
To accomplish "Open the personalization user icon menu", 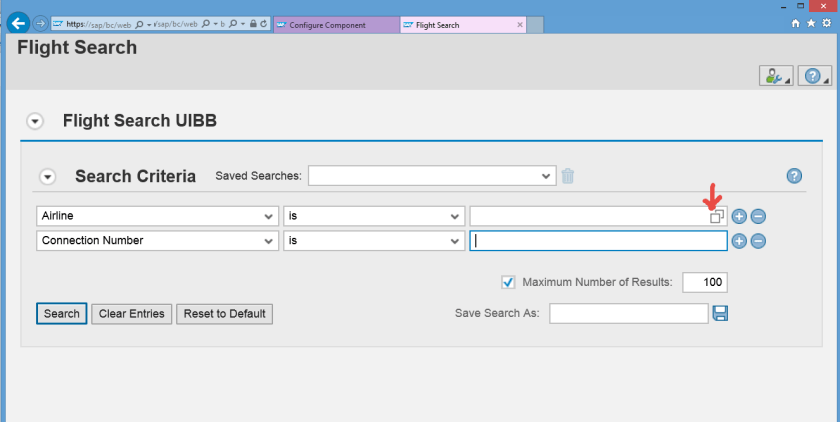I will [775, 76].
